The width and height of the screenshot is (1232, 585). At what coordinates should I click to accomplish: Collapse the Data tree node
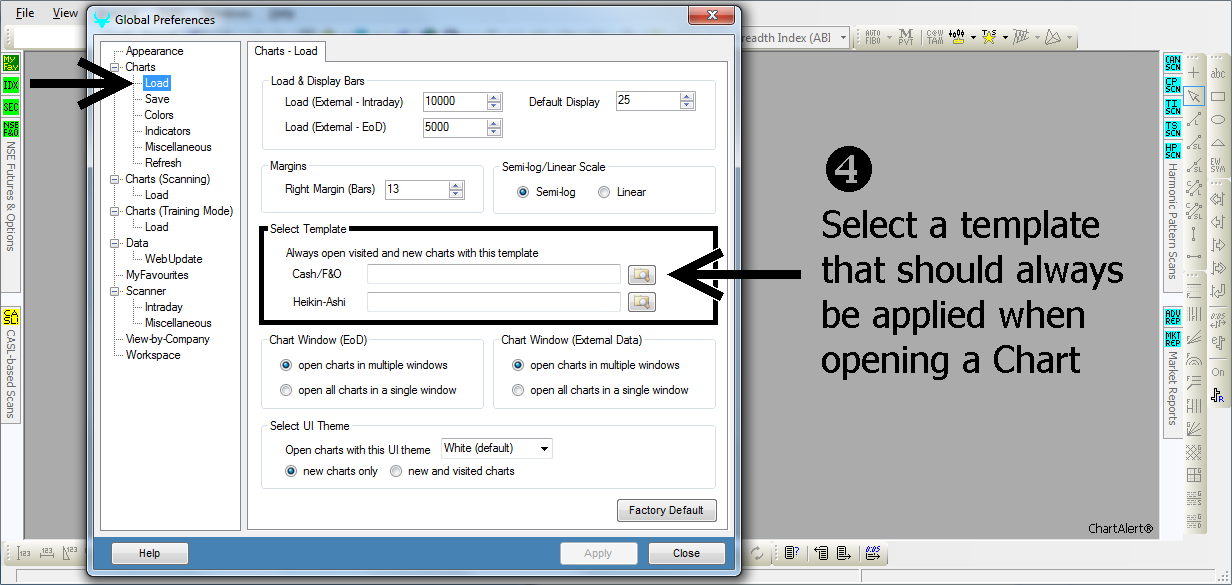(x=116, y=243)
